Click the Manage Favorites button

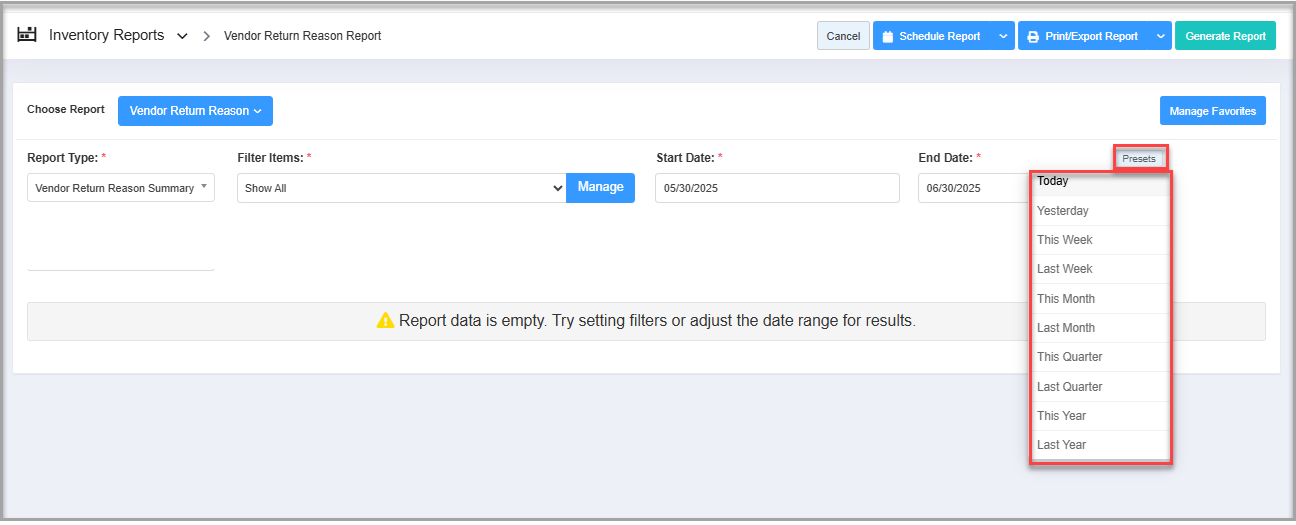(x=1212, y=111)
